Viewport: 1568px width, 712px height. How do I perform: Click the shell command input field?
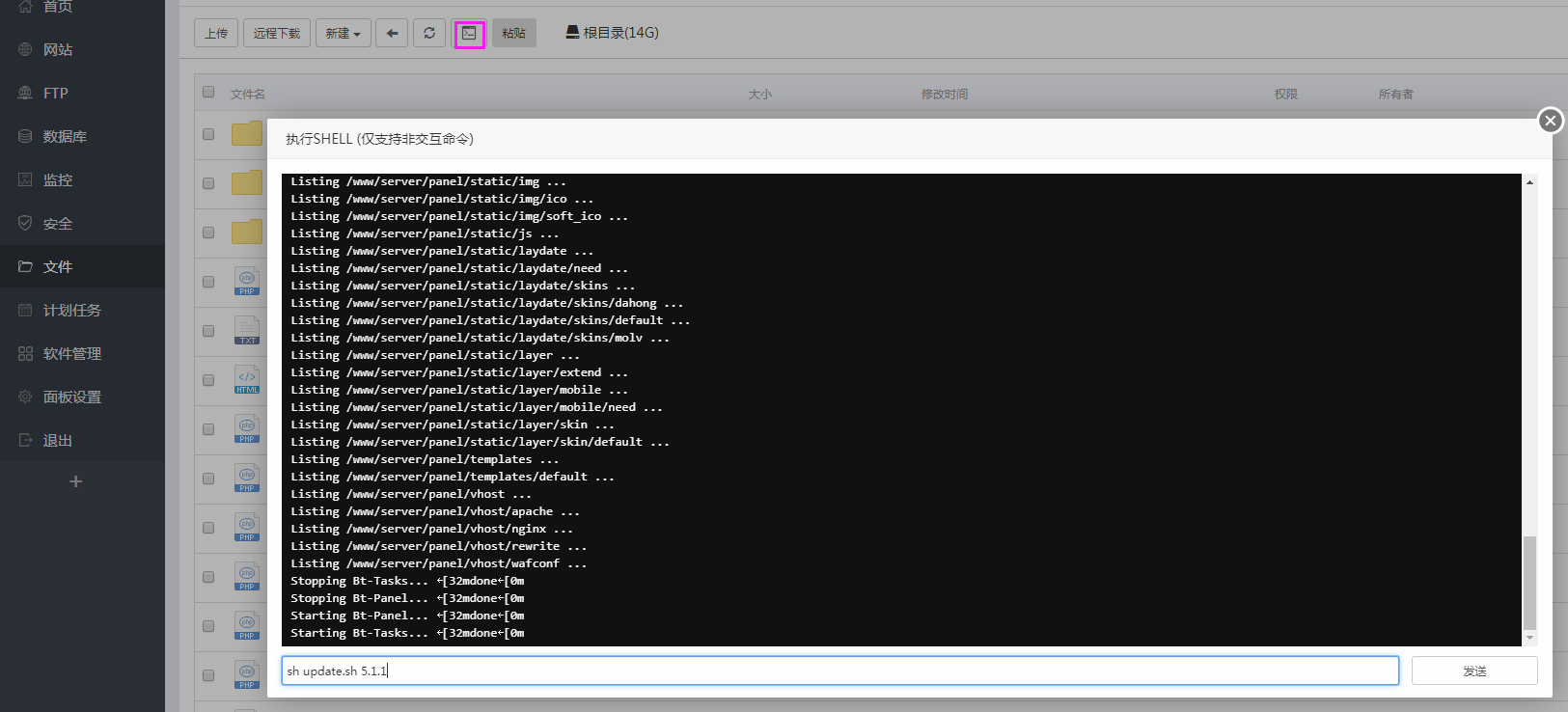click(x=839, y=671)
